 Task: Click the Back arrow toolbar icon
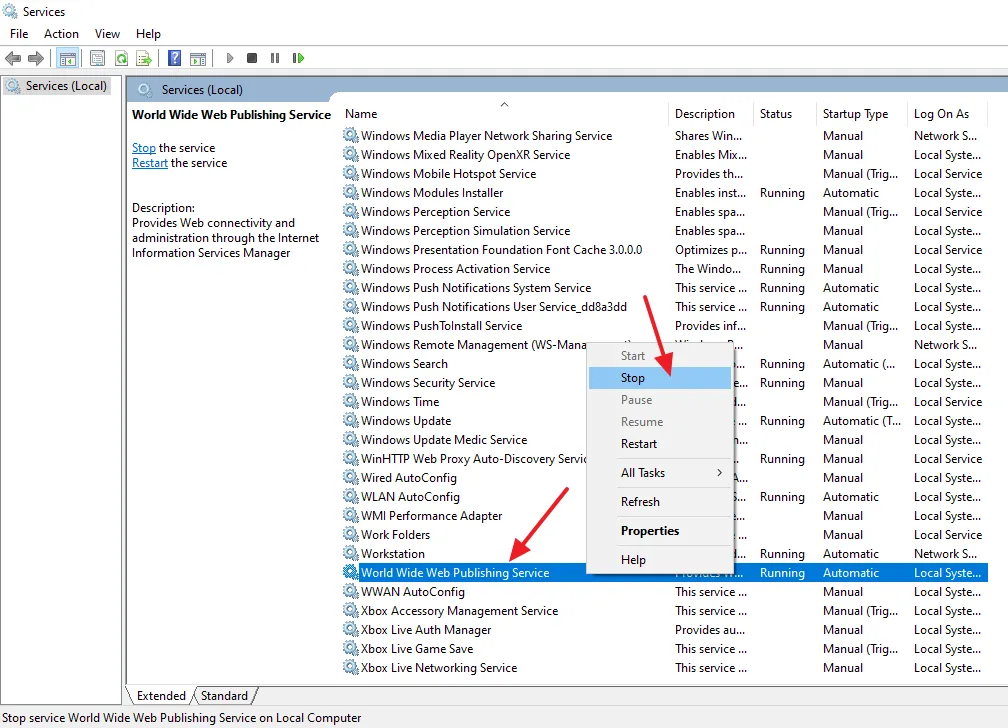(13, 59)
